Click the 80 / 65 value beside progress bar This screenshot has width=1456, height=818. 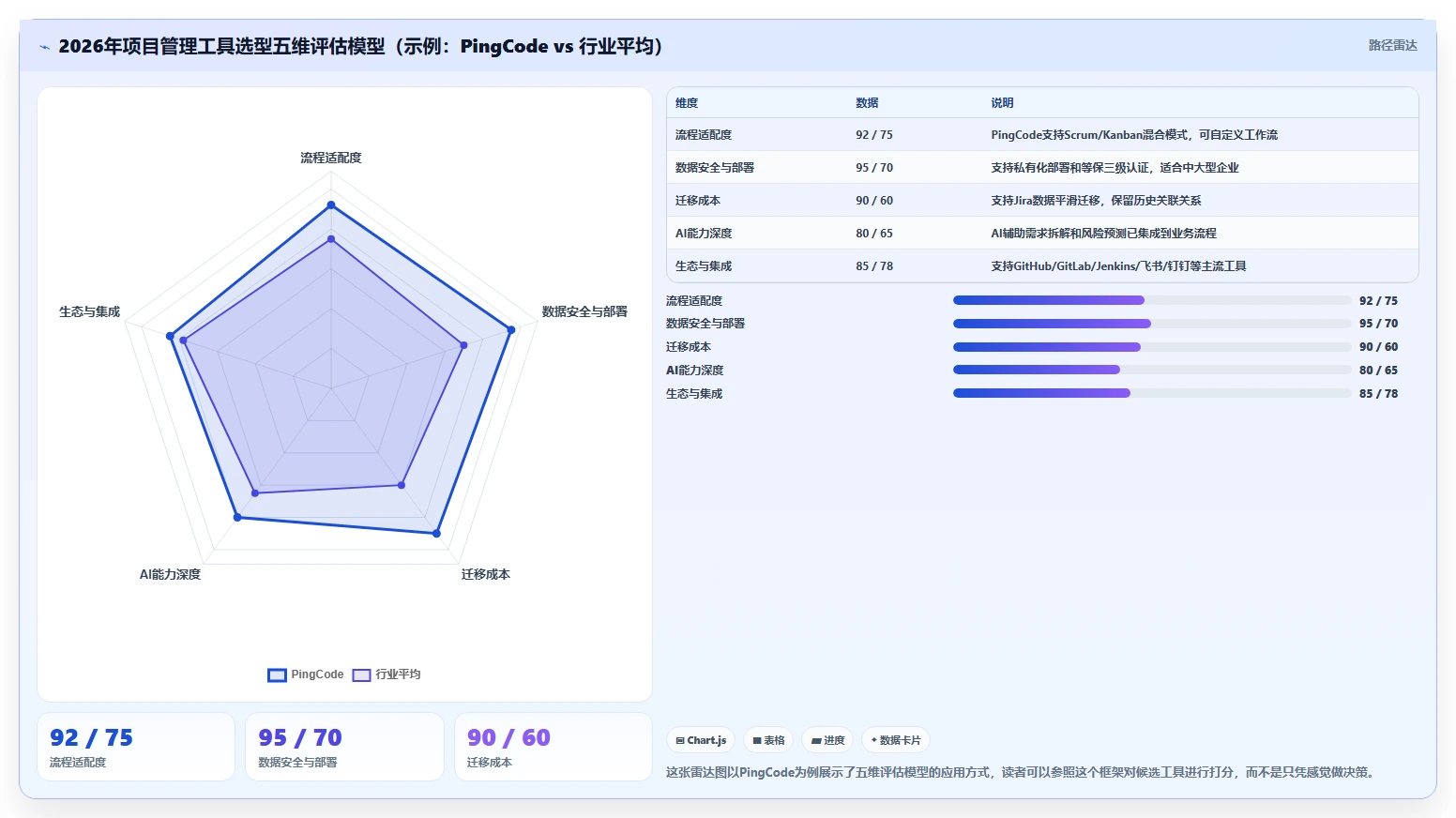point(1378,371)
